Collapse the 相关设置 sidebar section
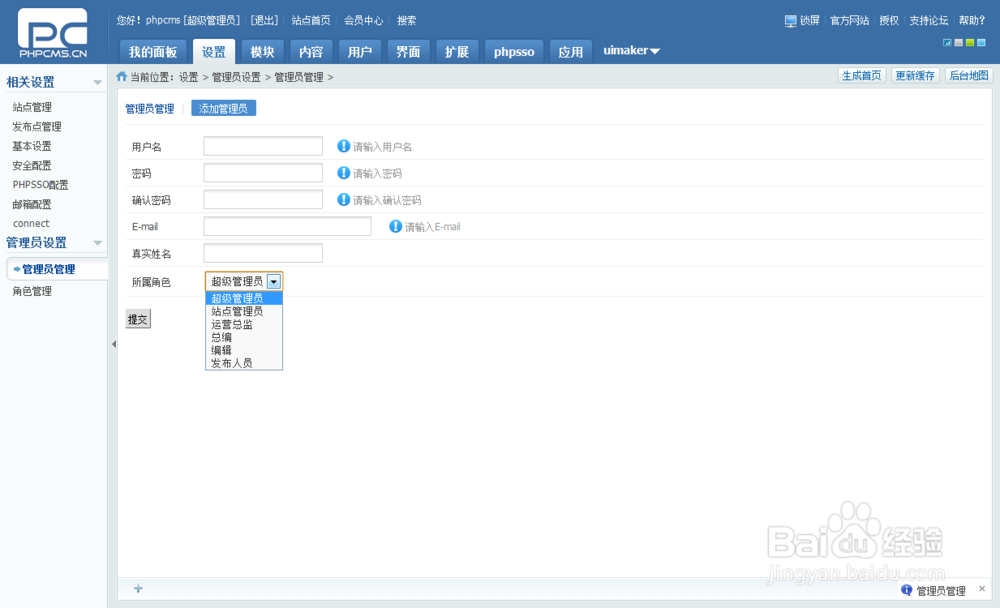The height and width of the screenshot is (608, 1000). pyautogui.click(x=97, y=82)
